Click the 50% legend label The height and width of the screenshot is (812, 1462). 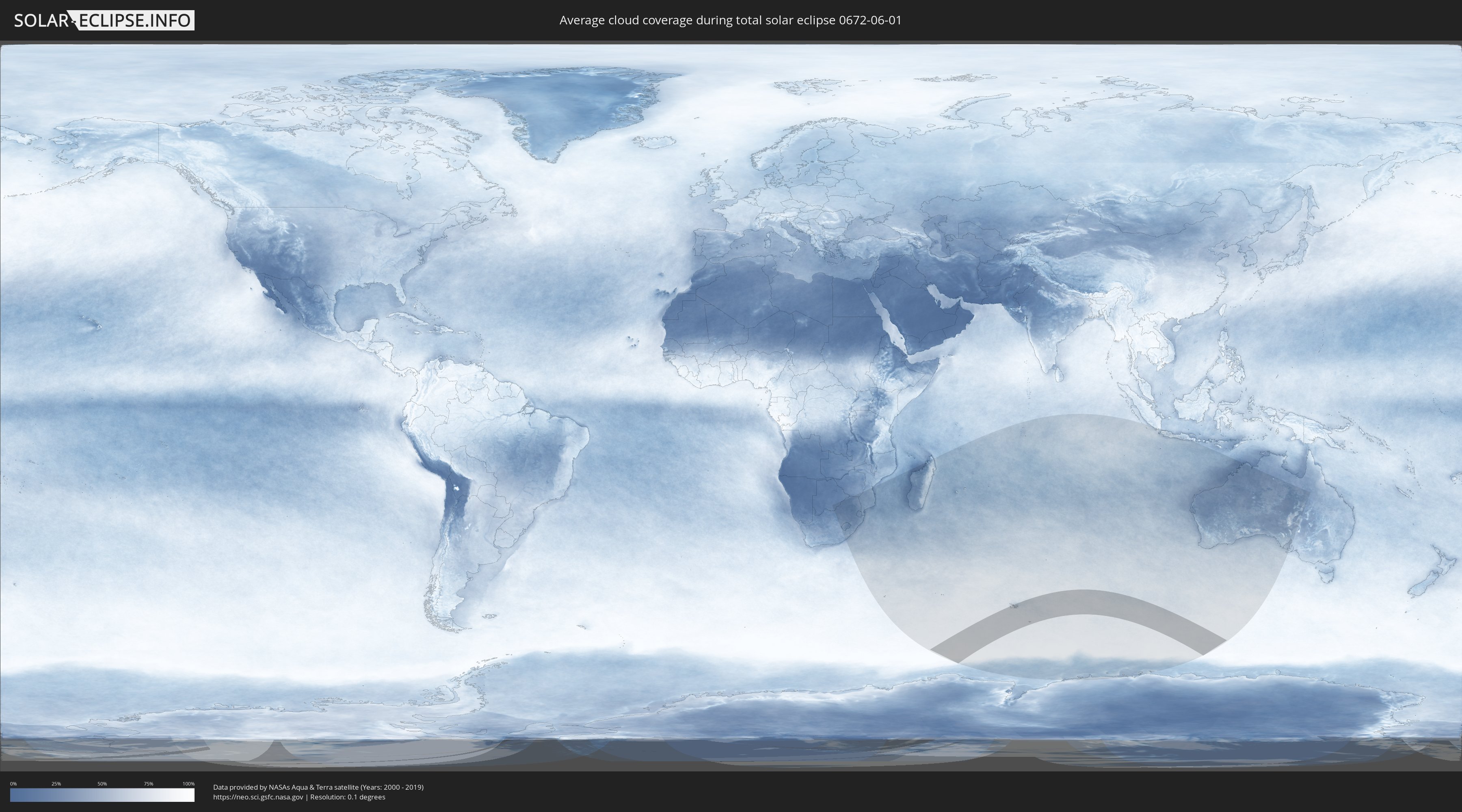pyautogui.click(x=102, y=784)
